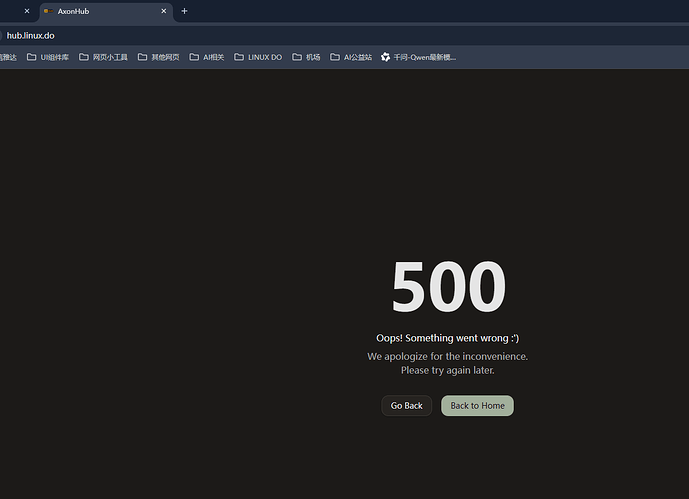Open the 网页小工具 bookmark folder

pos(103,57)
